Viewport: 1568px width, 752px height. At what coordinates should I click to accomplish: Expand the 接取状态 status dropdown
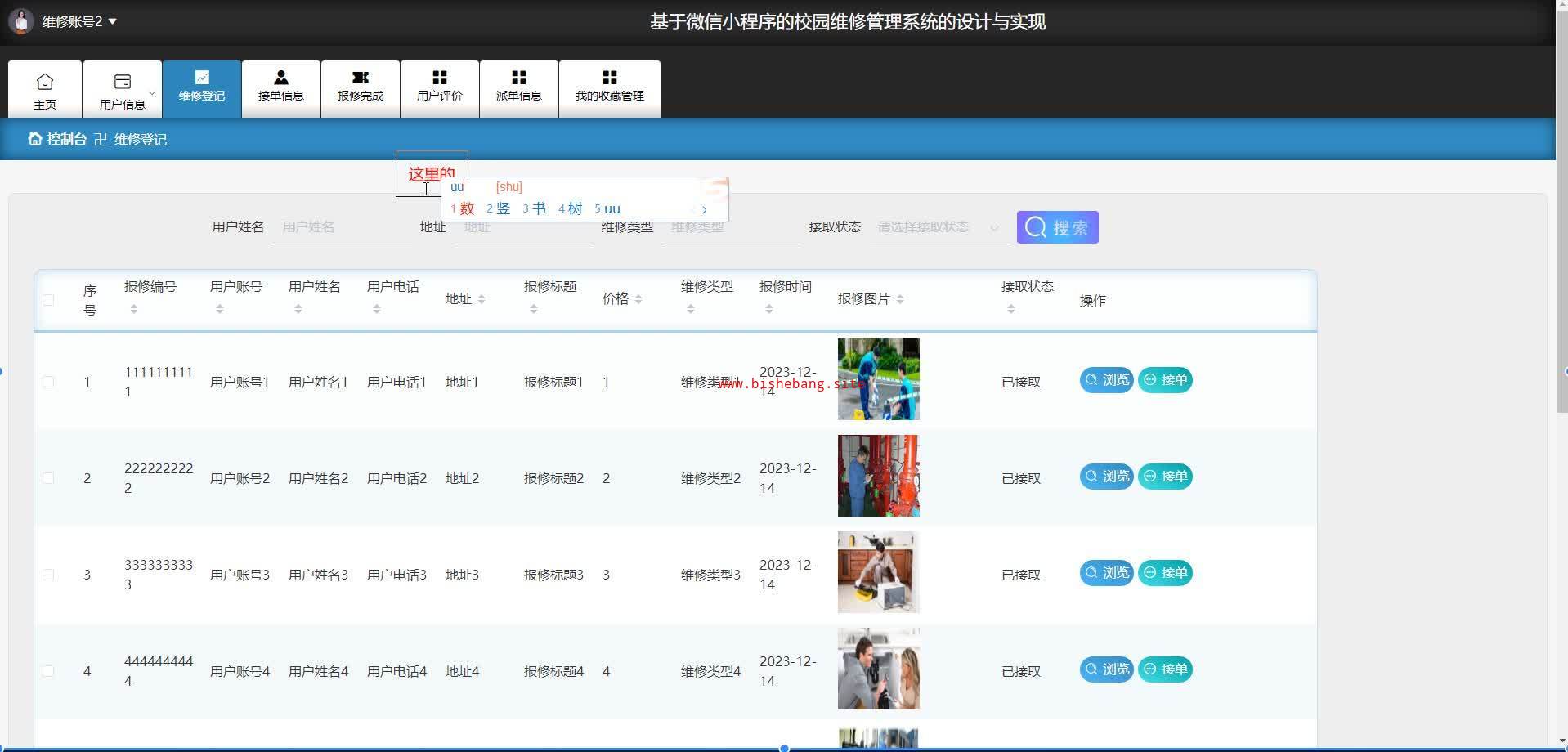click(x=938, y=227)
